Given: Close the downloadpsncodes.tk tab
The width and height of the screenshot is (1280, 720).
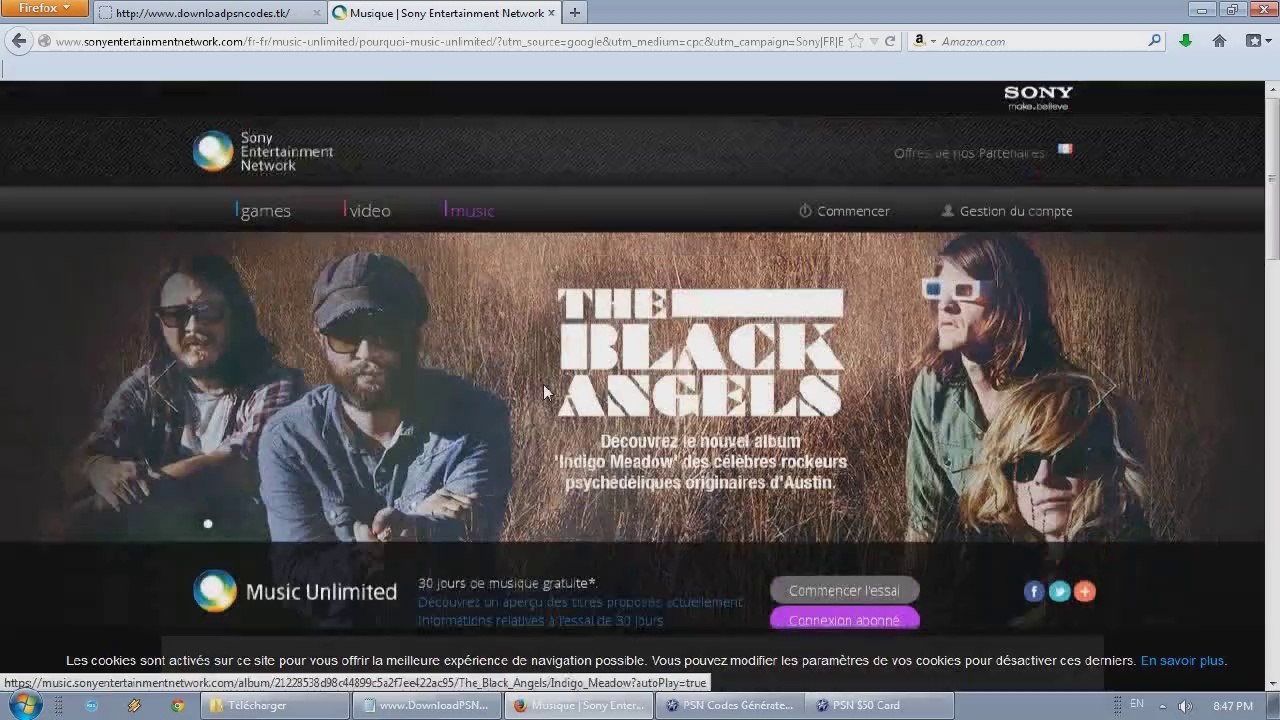Looking at the screenshot, I should coord(317,13).
